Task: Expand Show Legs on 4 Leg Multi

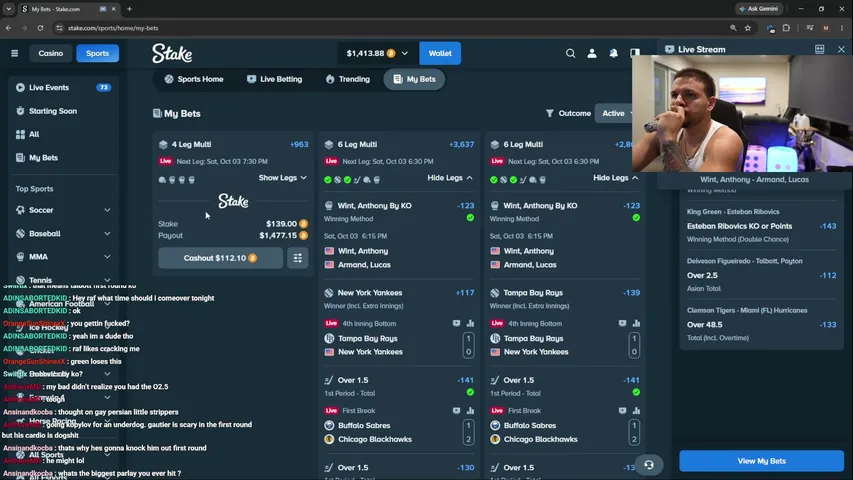Action: pyautogui.click(x=282, y=178)
